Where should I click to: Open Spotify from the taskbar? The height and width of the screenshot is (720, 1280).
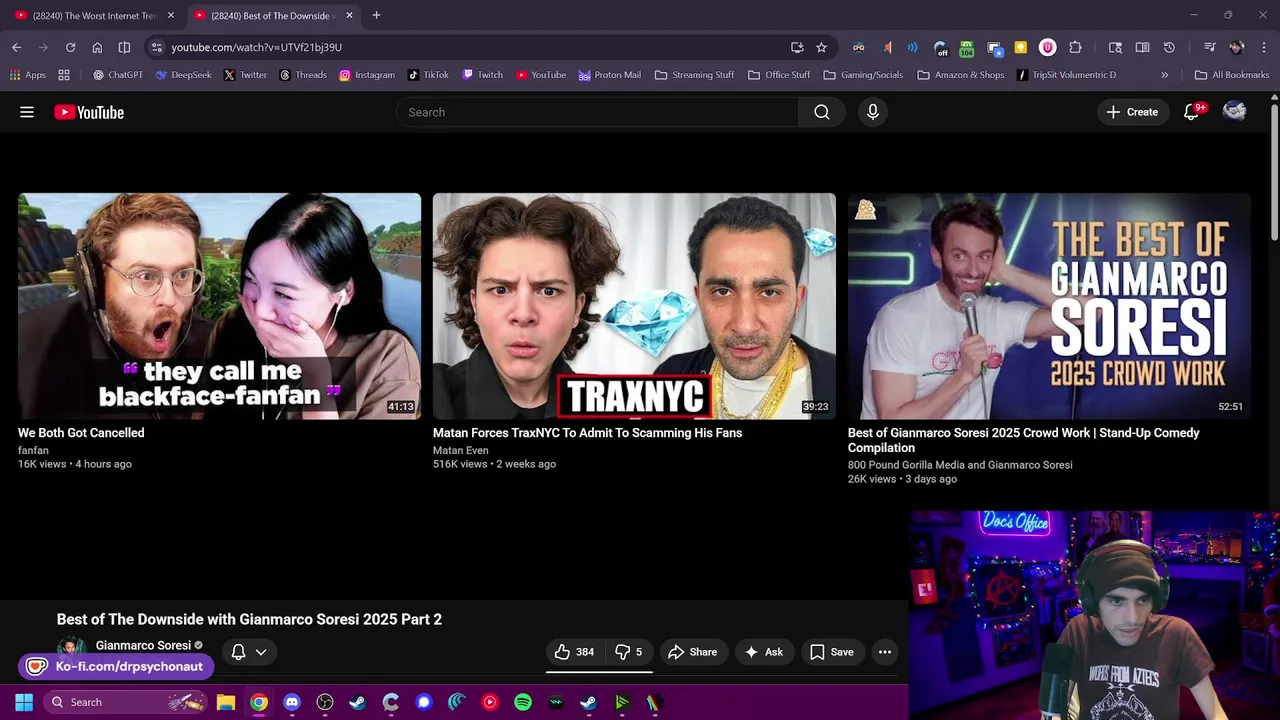pyautogui.click(x=523, y=702)
